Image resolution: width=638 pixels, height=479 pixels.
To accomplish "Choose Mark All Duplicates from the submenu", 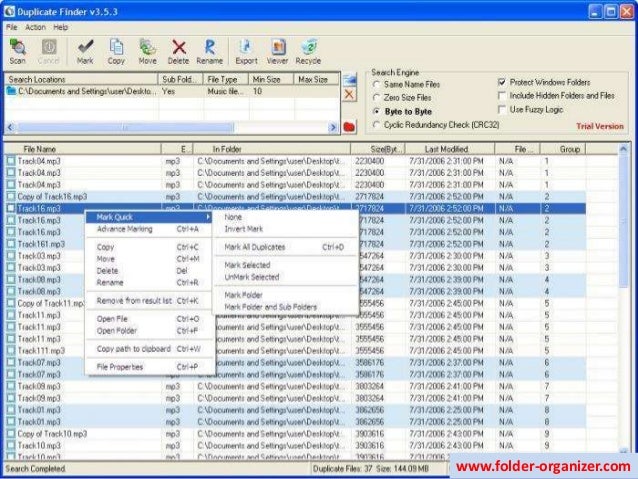I will pos(255,247).
